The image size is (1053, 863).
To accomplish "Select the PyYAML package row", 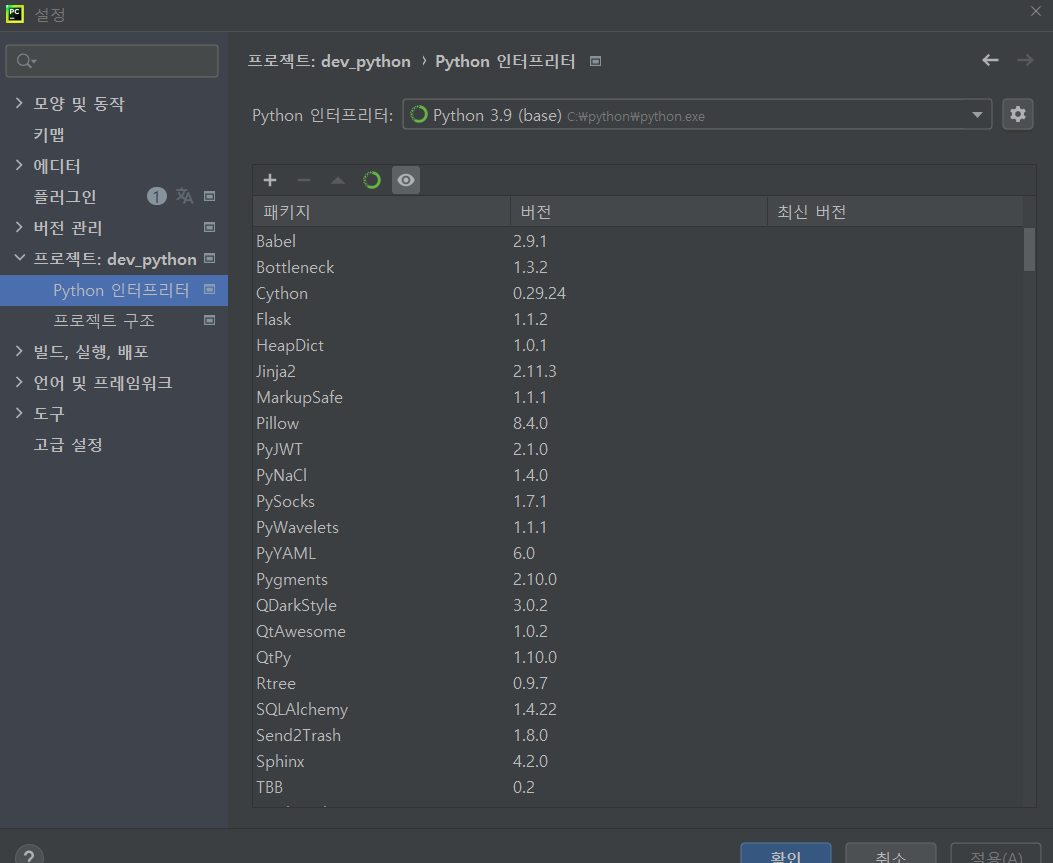I will tap(638, 553).
